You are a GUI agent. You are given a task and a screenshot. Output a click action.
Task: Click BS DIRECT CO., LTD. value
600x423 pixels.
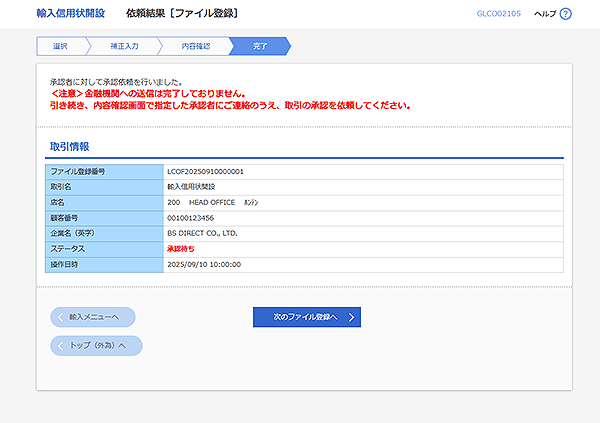pyautogui.click(x=202, y=234)
